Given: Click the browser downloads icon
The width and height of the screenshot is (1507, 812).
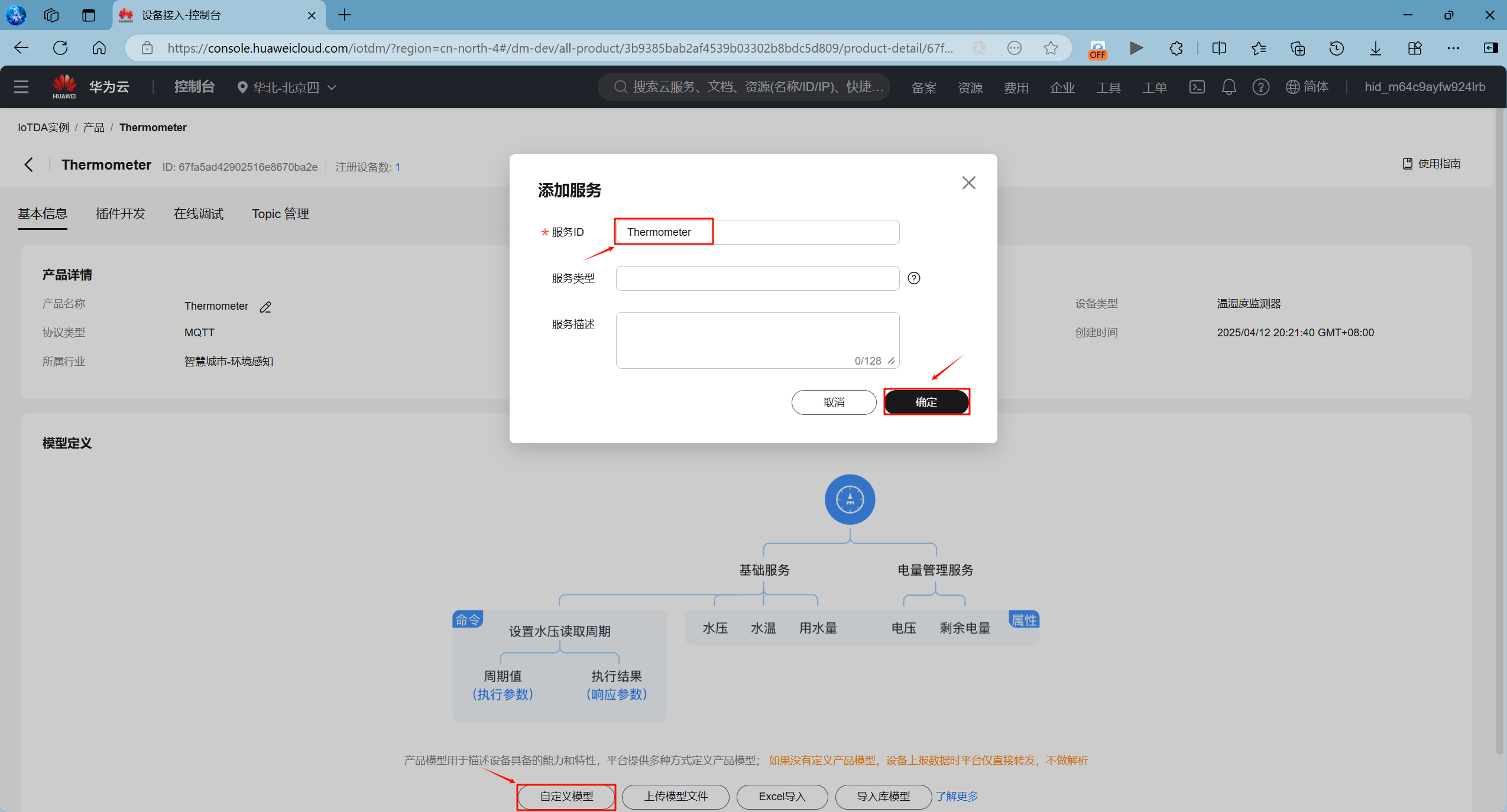Looking at the screenshot, I should click(1375, 48).
